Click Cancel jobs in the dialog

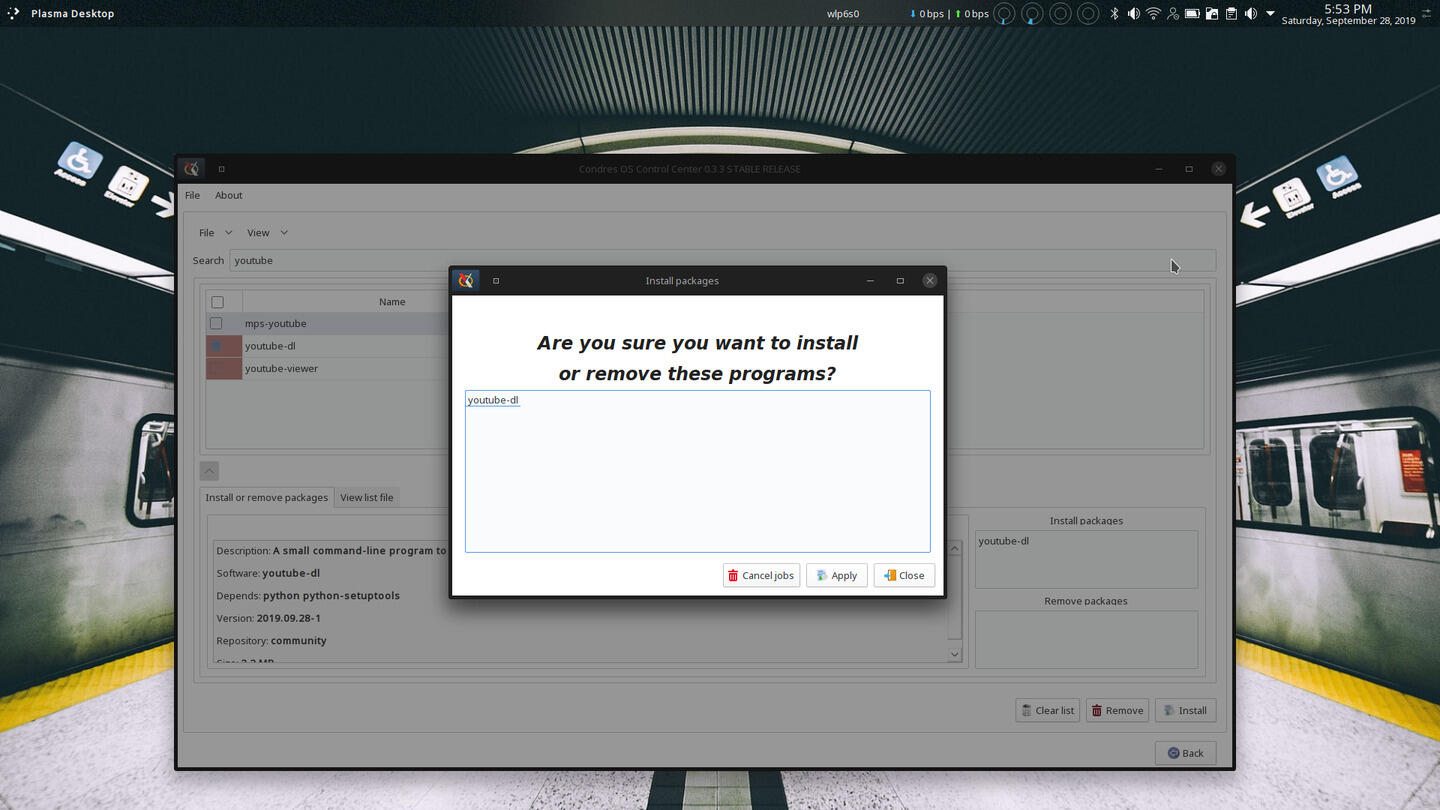(761, 575)
